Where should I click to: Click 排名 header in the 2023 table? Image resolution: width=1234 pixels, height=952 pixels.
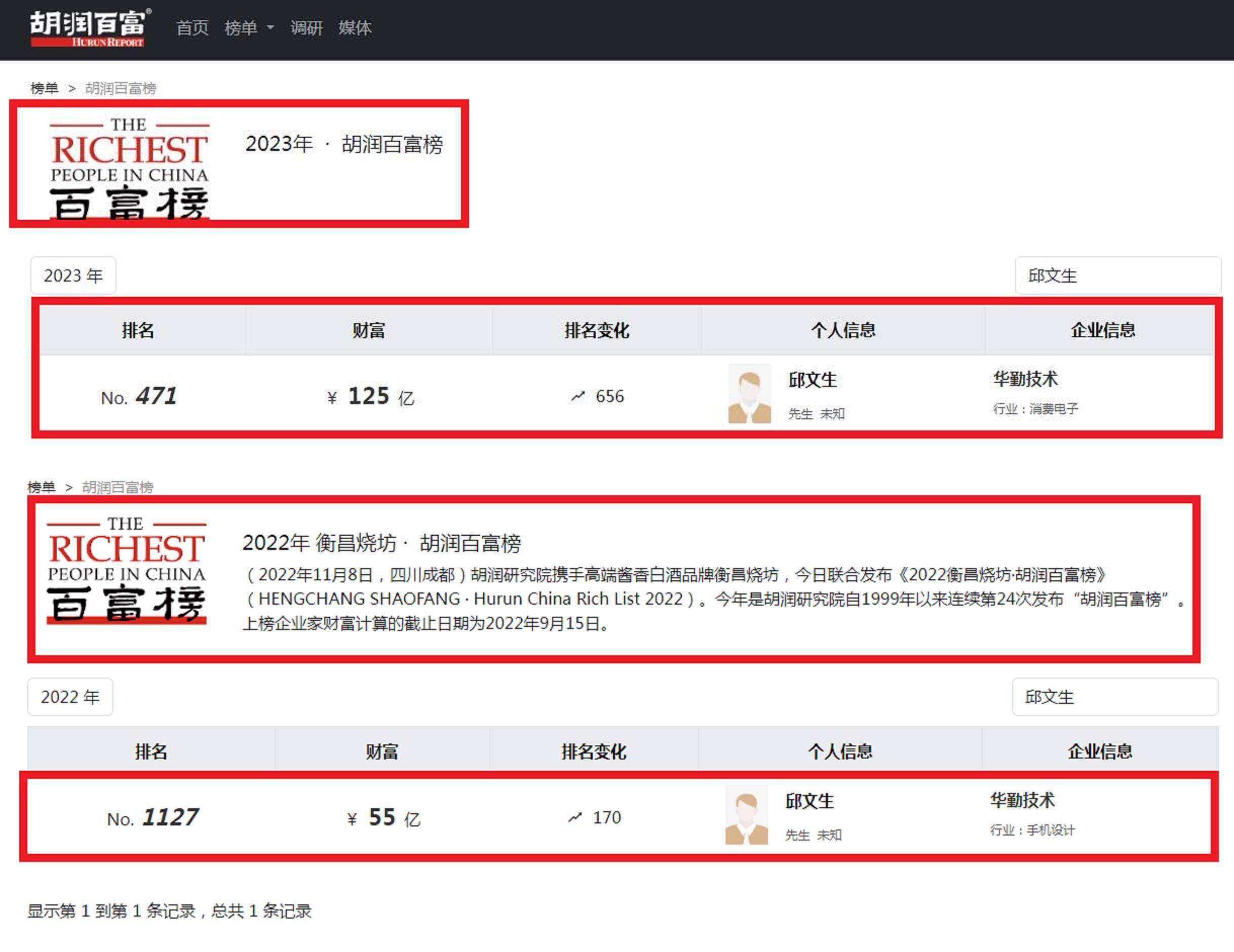coord(138,330)
